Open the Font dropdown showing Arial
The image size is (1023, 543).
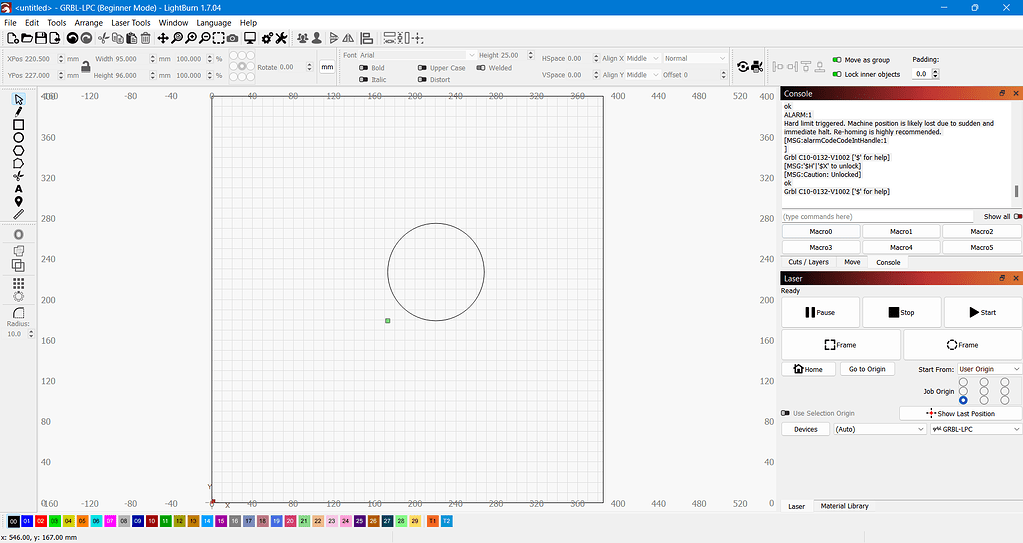pos(417,56)
